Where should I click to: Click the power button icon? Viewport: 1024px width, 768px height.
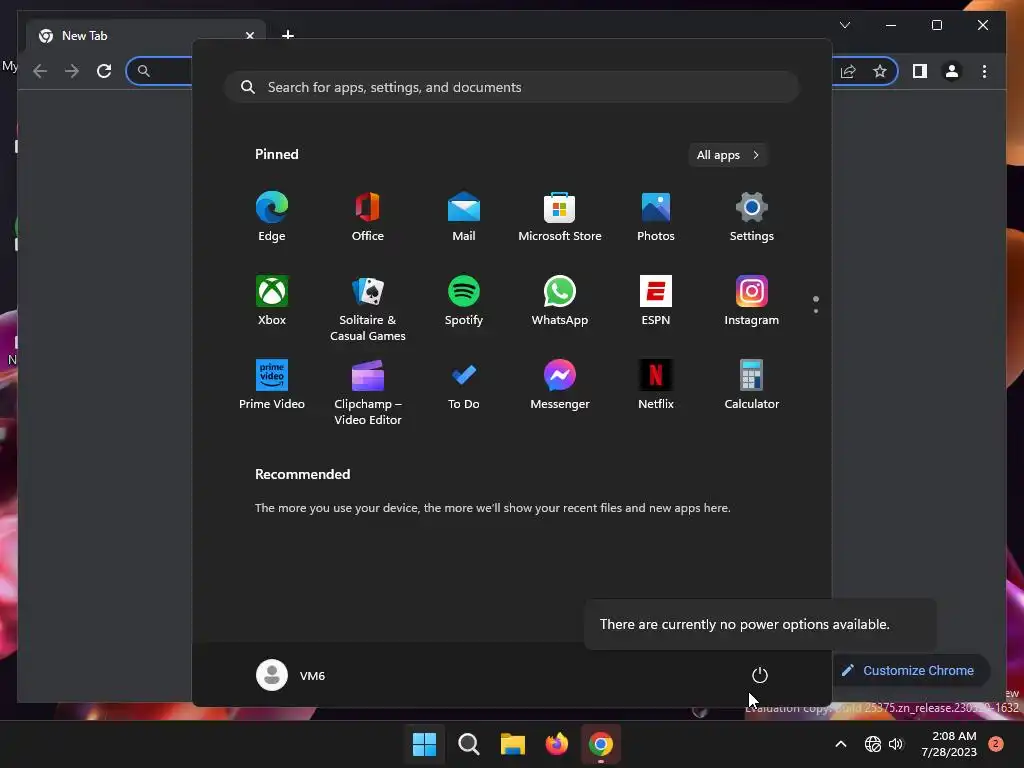pyautogui.click(x=760, y=675)
